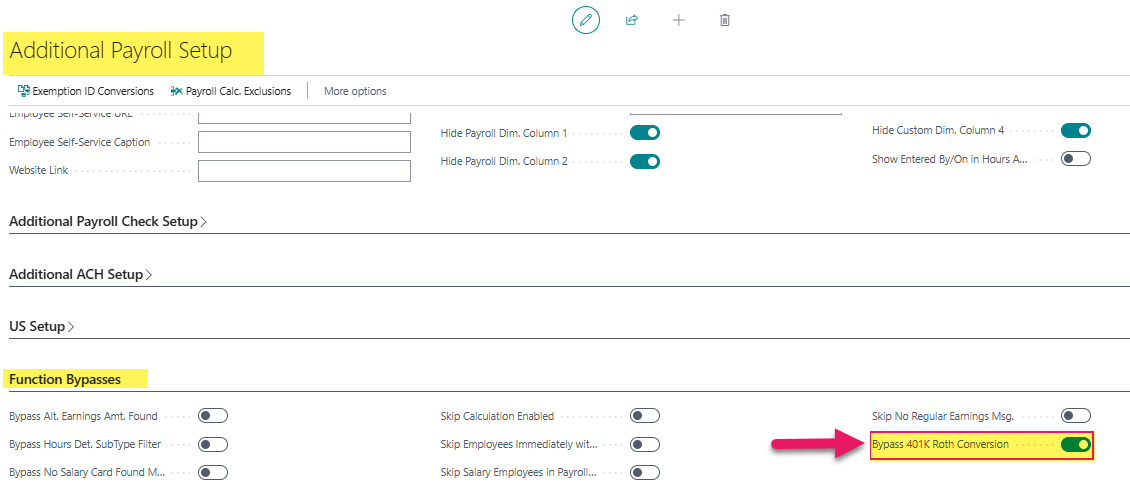The width and height of the screenshot is (1130, 490).
Task: Click the share icon at top
Action: coord(632,20)
